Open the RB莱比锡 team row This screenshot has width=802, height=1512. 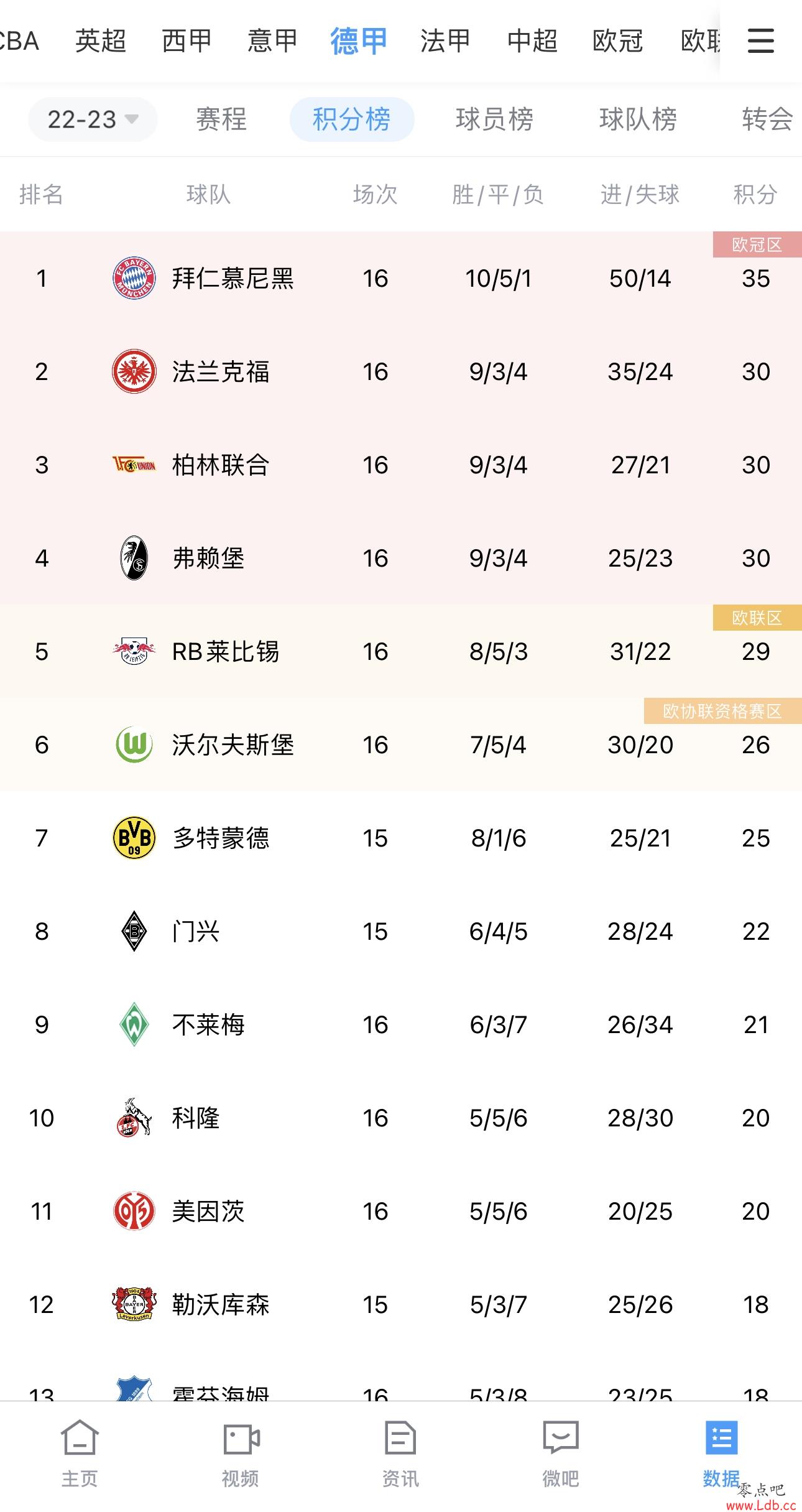coord(401,651)
